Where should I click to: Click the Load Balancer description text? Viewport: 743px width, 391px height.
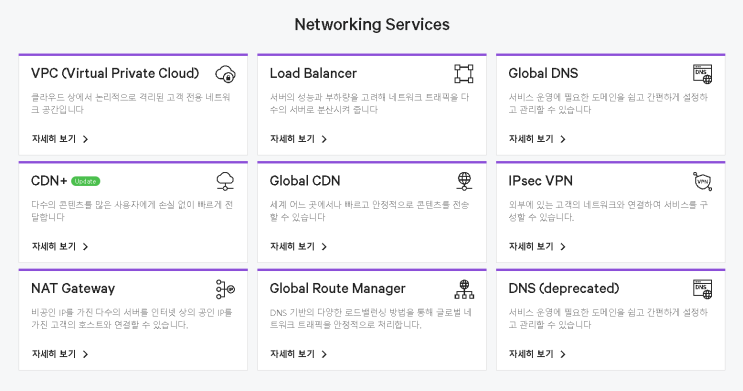click(370, 103)
